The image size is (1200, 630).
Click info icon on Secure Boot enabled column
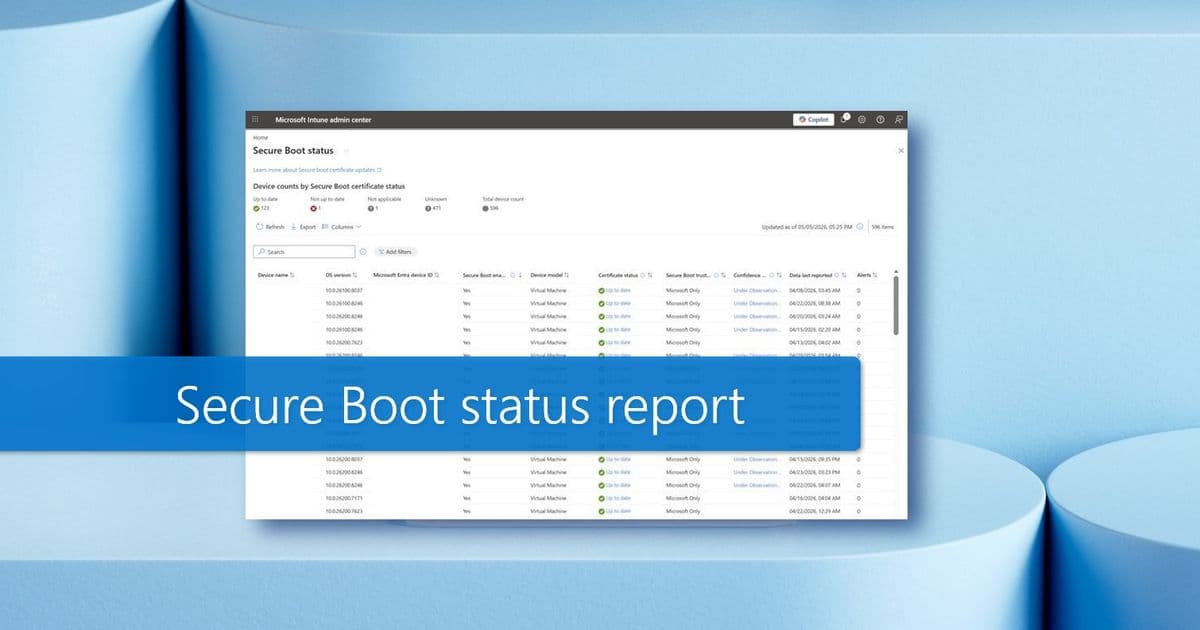pos(513,274)
